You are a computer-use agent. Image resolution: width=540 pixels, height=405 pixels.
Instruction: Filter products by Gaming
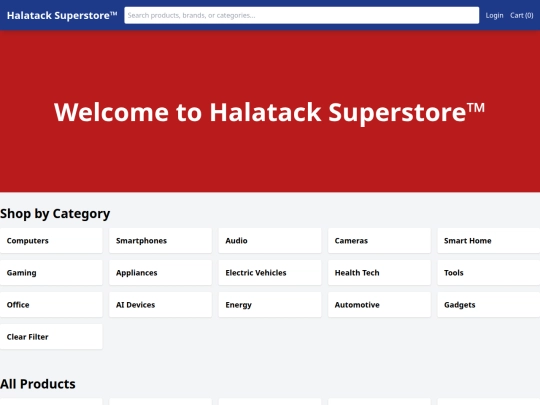click(51, 272)
